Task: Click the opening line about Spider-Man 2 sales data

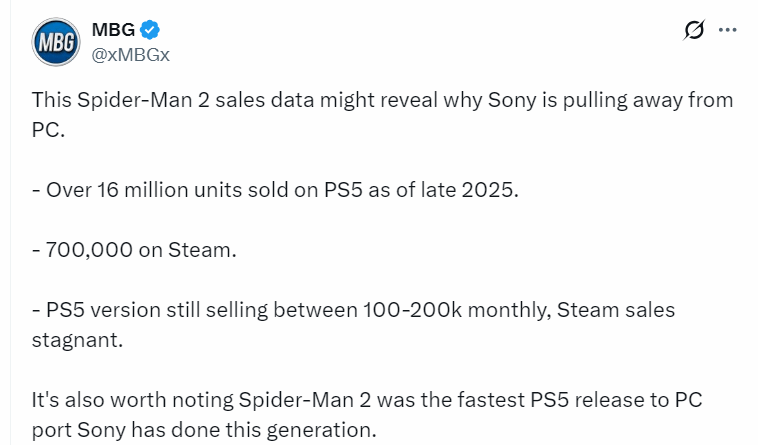Action: pos(380,101)
